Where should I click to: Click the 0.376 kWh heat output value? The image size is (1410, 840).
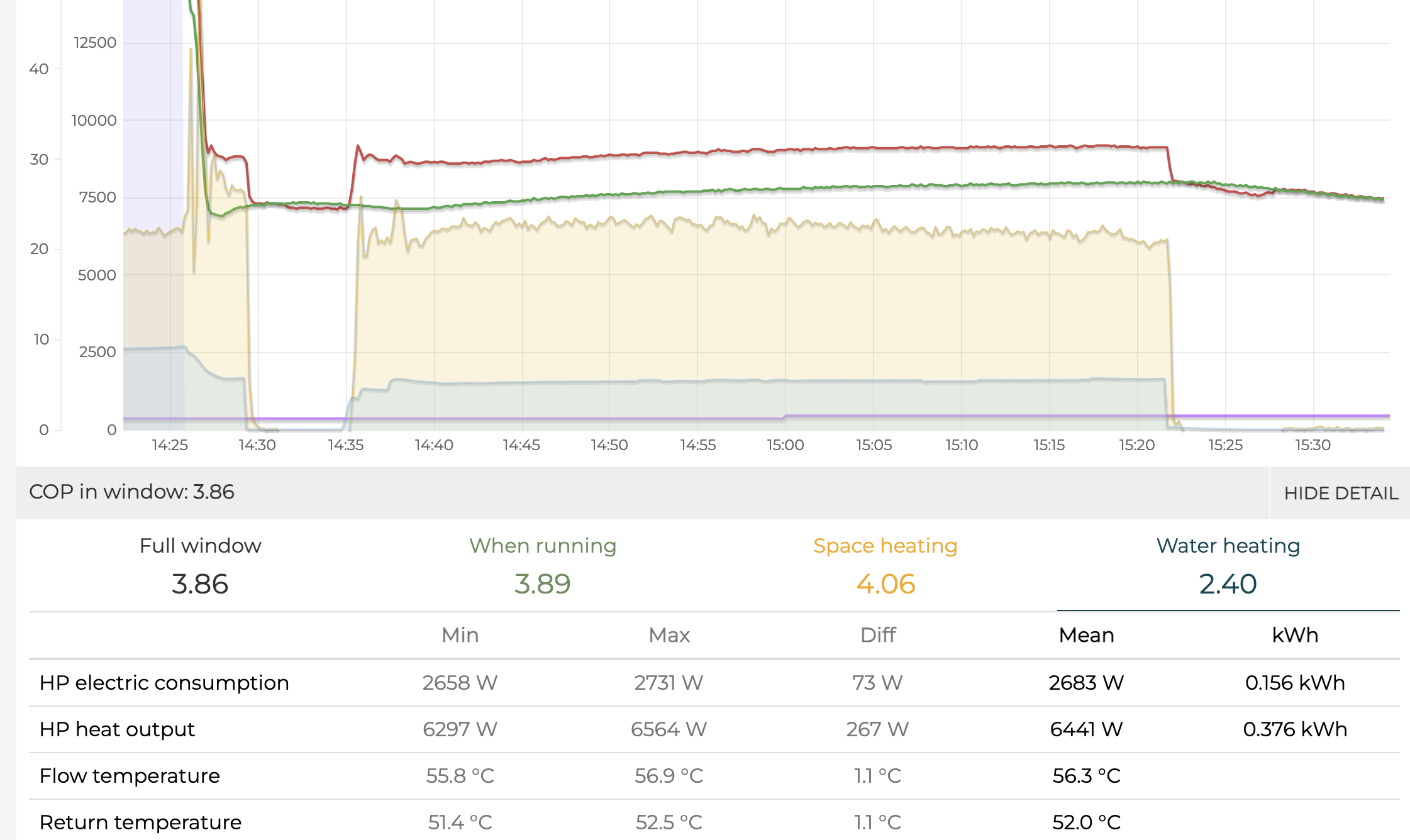1295,729
